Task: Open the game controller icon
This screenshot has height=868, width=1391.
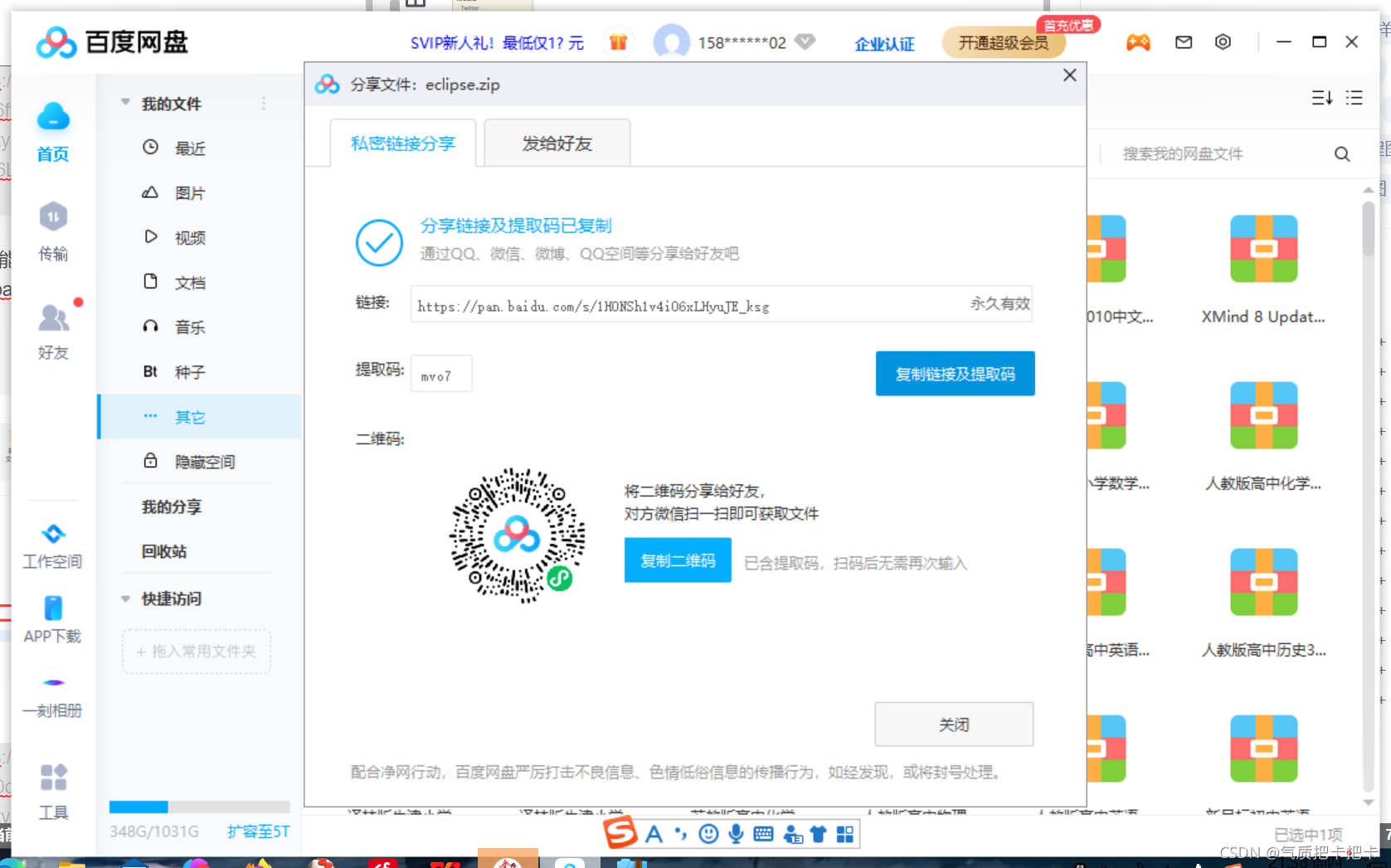Action: 1138,42
